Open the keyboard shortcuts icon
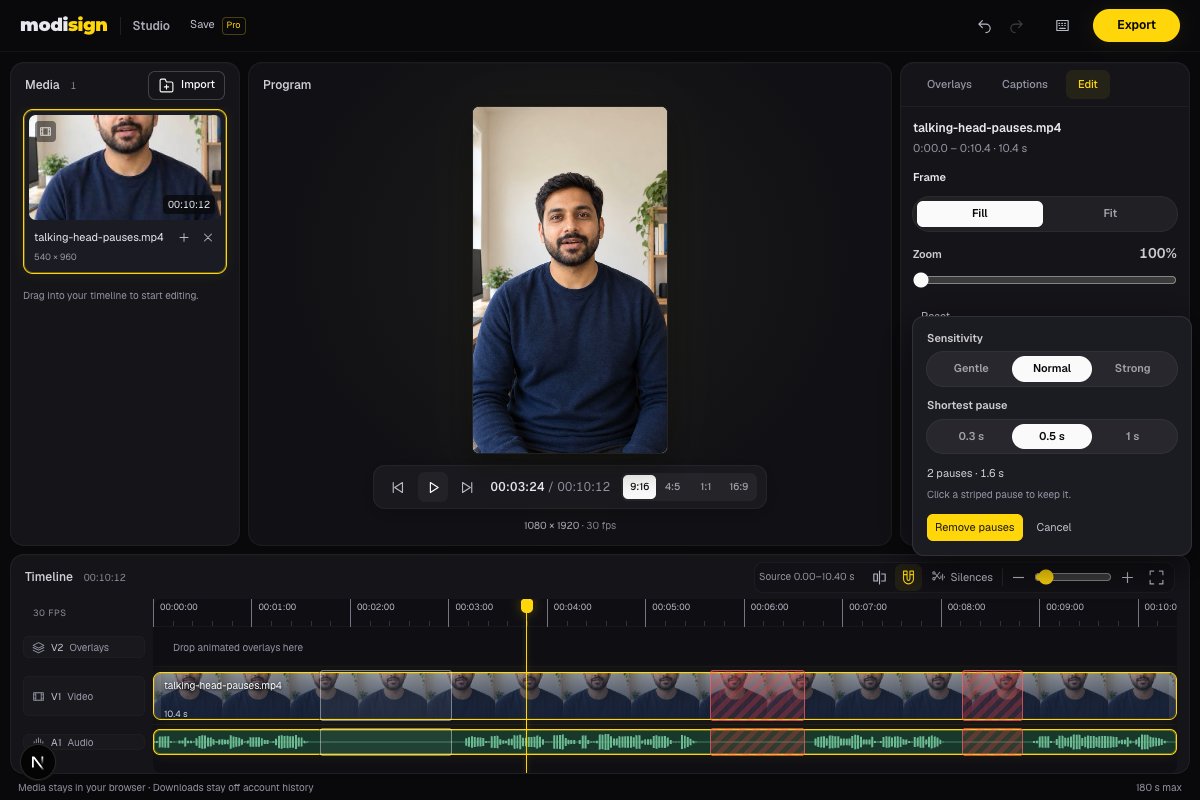 (x=1062, y=26)
